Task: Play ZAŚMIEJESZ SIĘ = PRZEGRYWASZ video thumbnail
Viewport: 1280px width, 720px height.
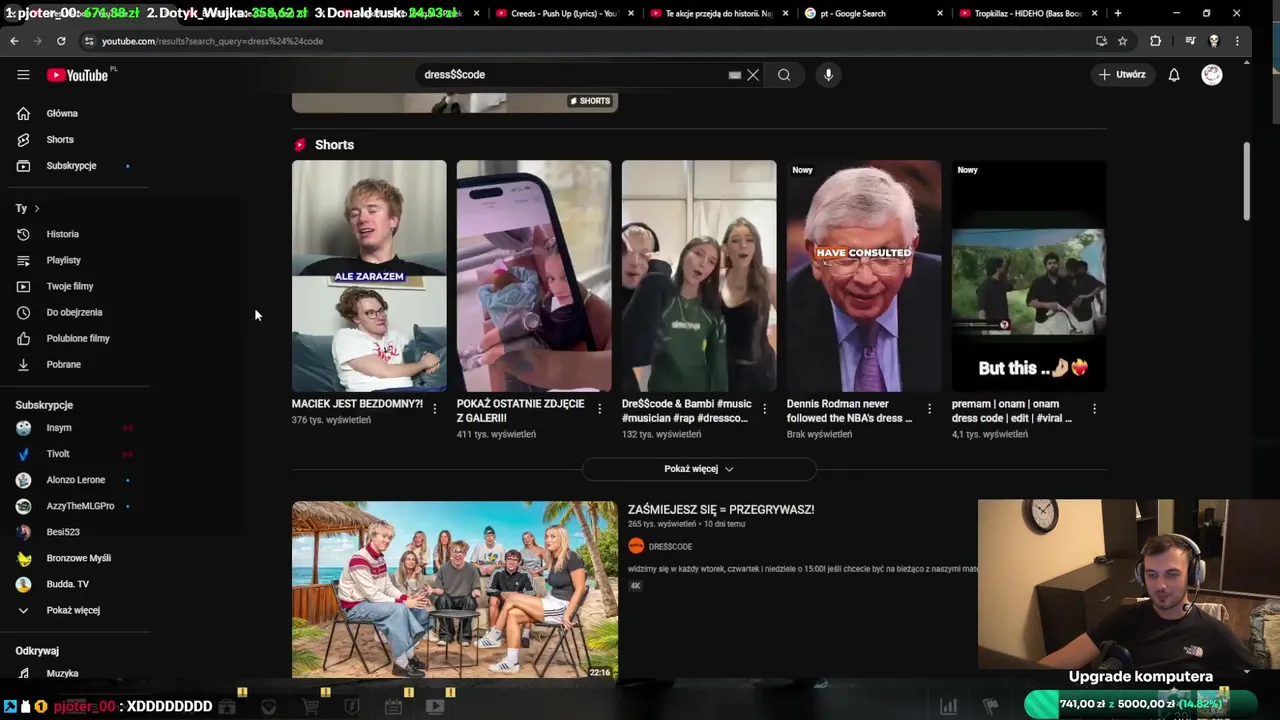Action: pos(455,590)
